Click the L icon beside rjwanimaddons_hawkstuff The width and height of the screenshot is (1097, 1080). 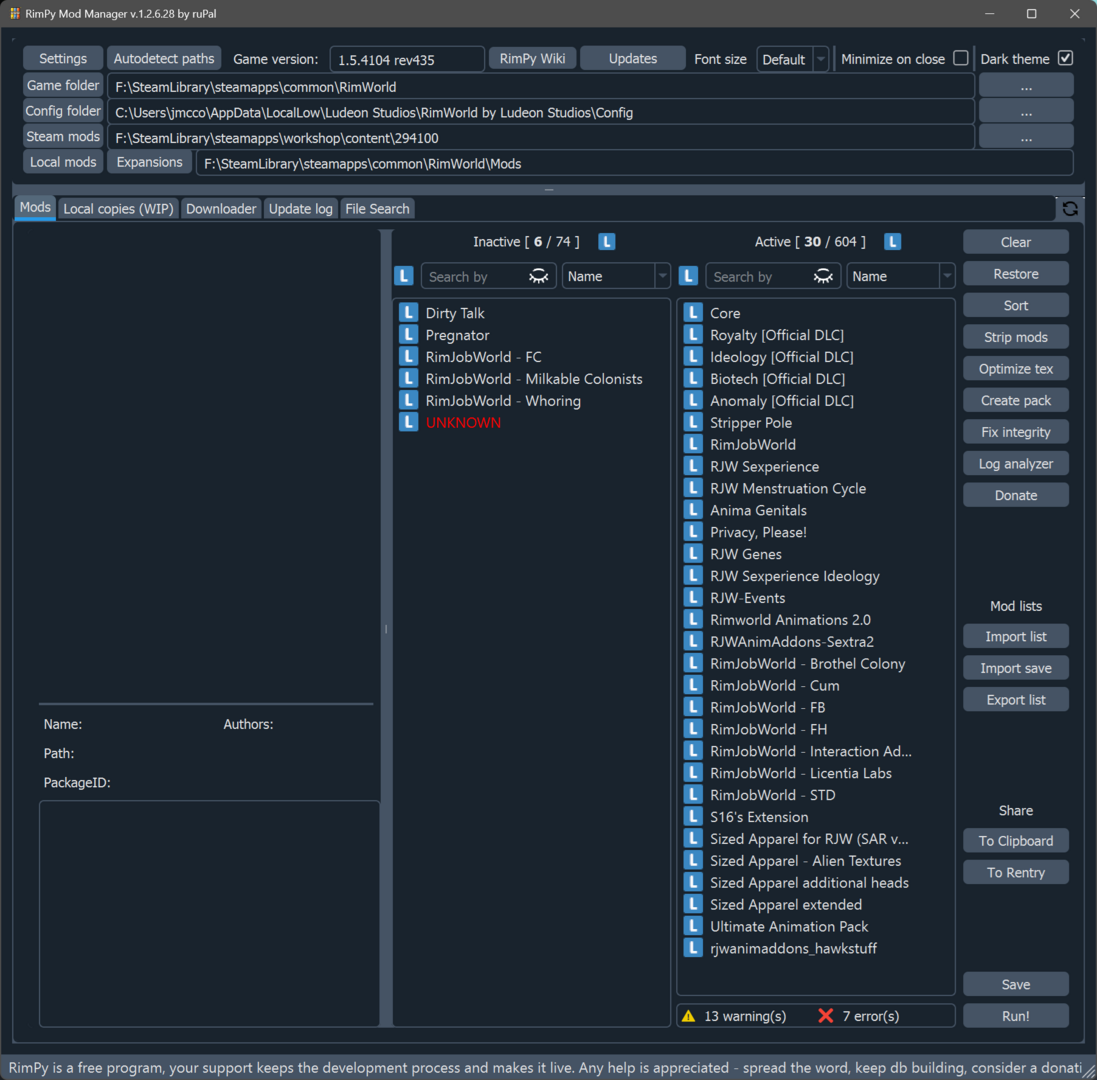click(x=693, y=948)
